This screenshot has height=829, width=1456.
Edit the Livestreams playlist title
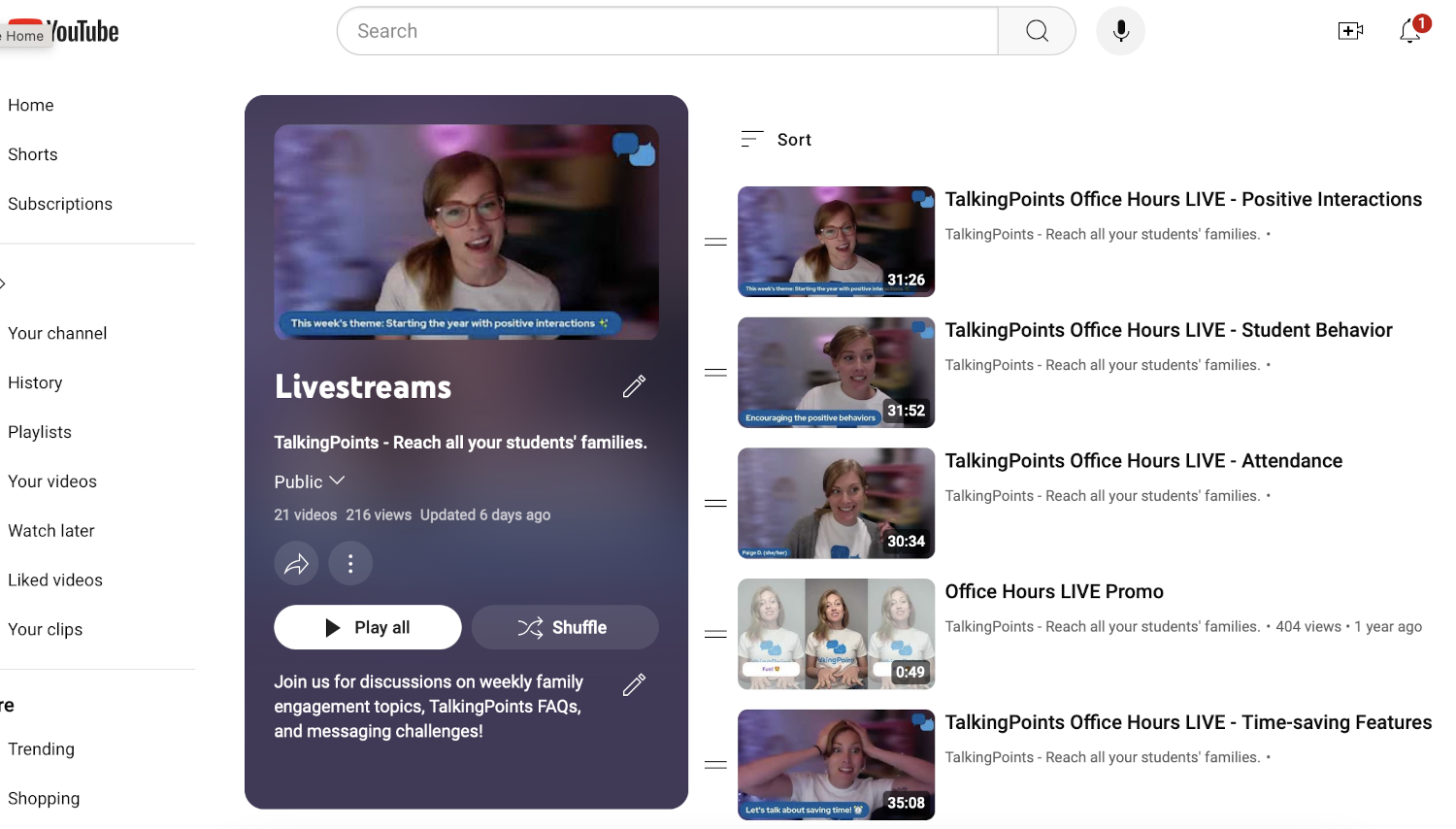pyautogui.click(x=634, y=386)
